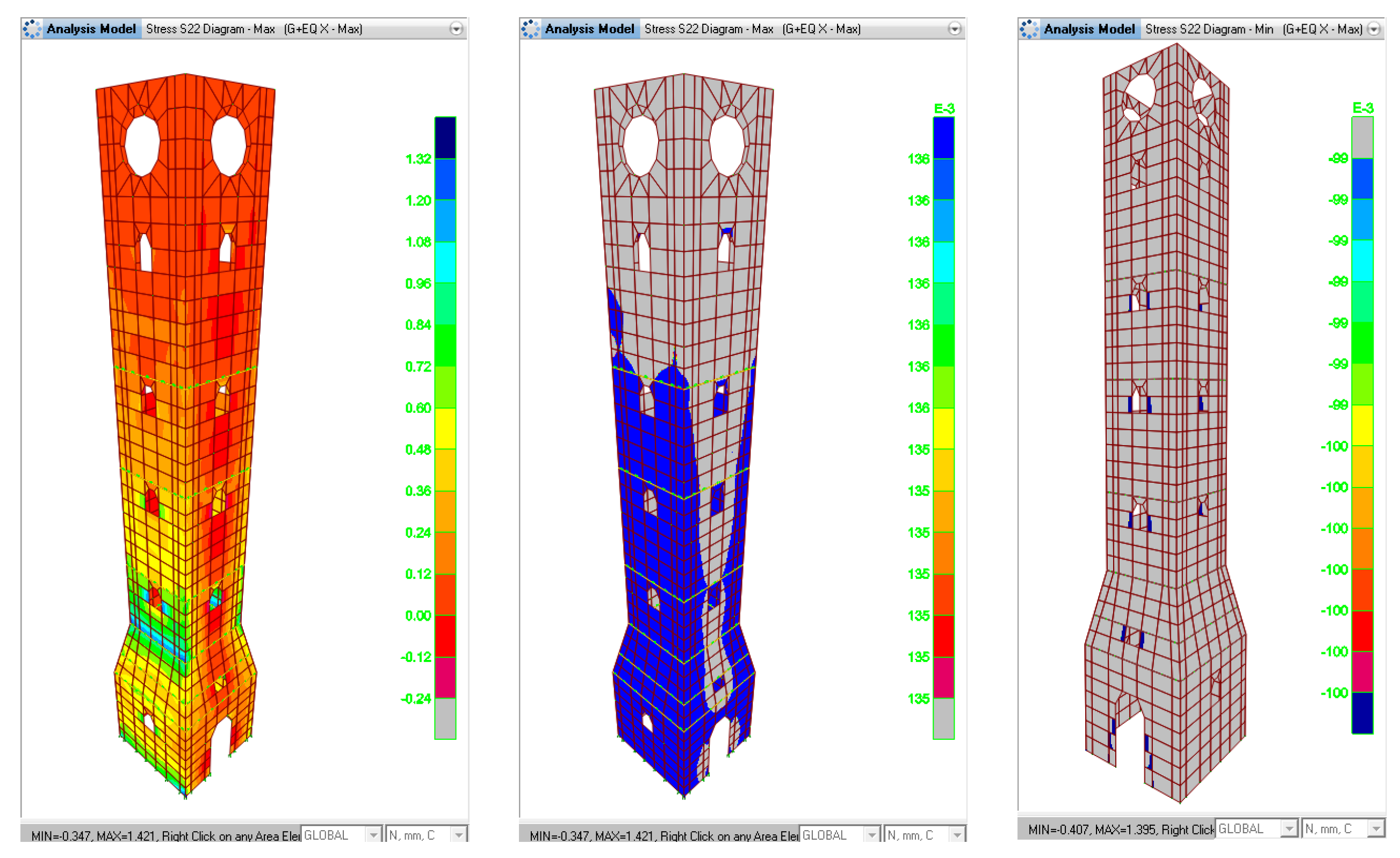This screenshot has height=858, width=1400.
Task: Click the 1.32 legend value in left window
Action: 418,159
